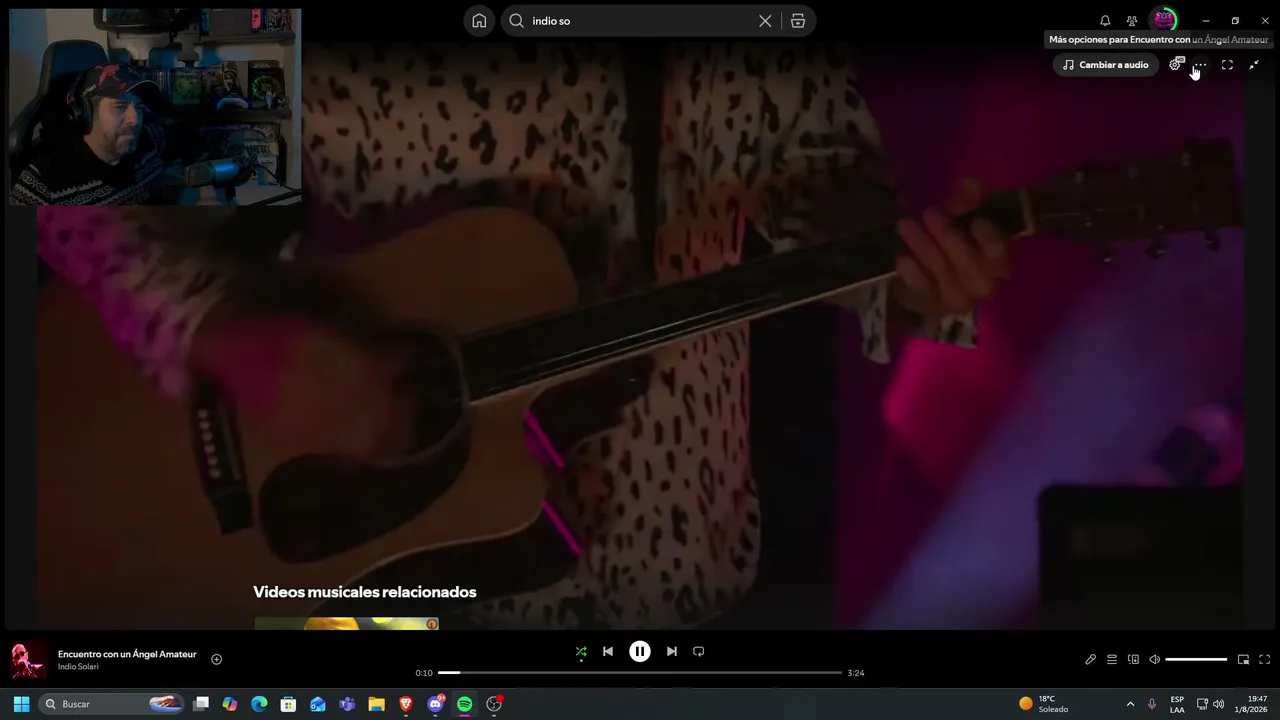Open the now playing album thumbnail
Screen dimensions: 1280x720
28,660
